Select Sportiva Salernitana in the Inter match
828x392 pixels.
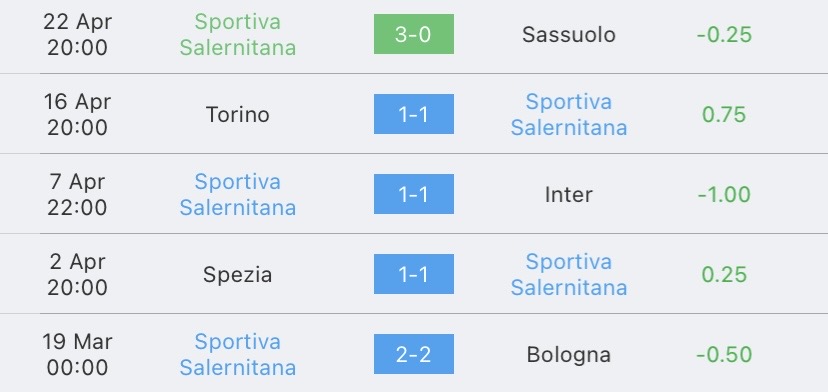pyautogui.click(x=237, y=194)
